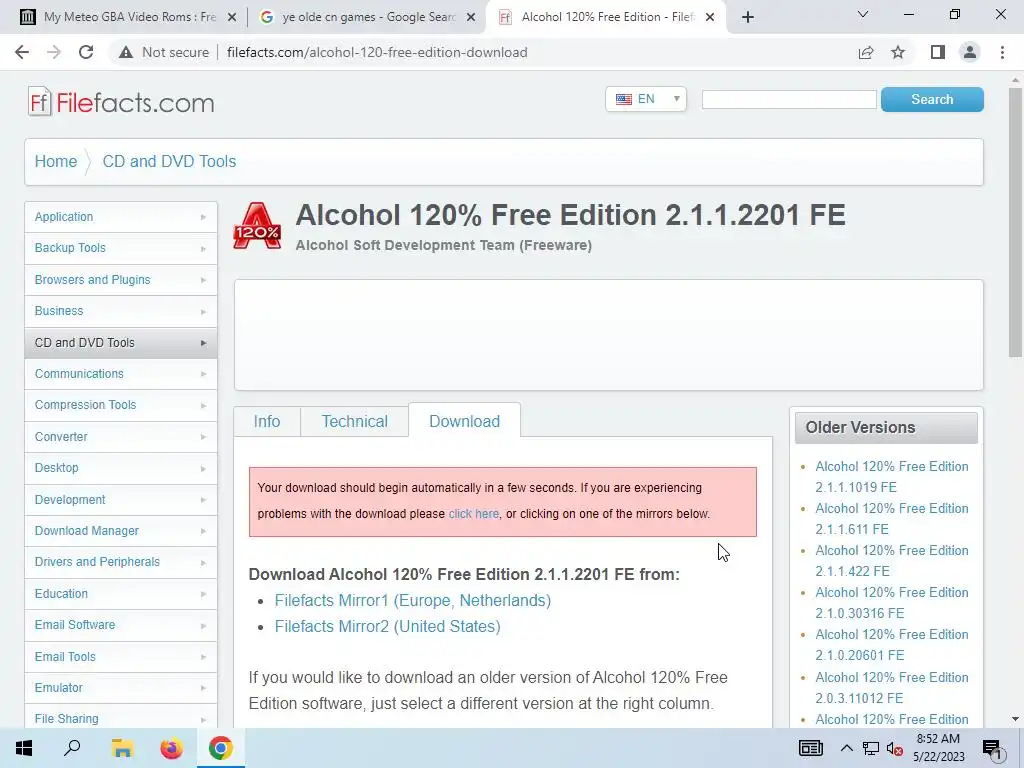Download from Filefacts Mirror1 Netherlands
The image size is (1024, 768).
click(x=413, y=600)
